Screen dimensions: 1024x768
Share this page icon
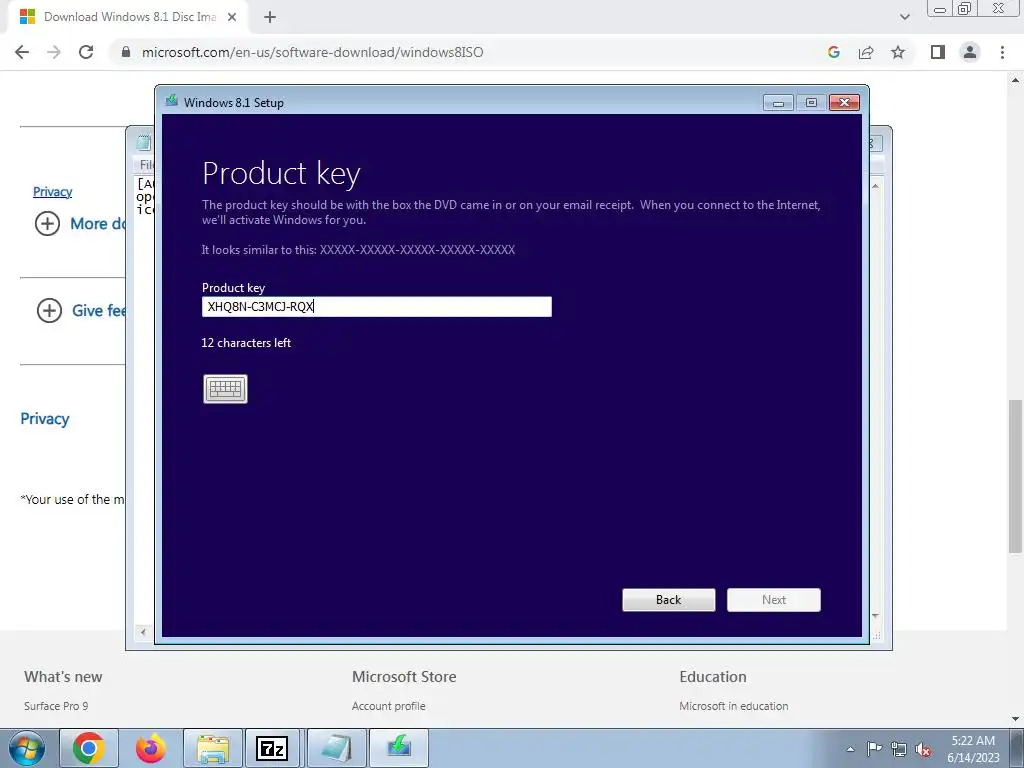[866, 52]
